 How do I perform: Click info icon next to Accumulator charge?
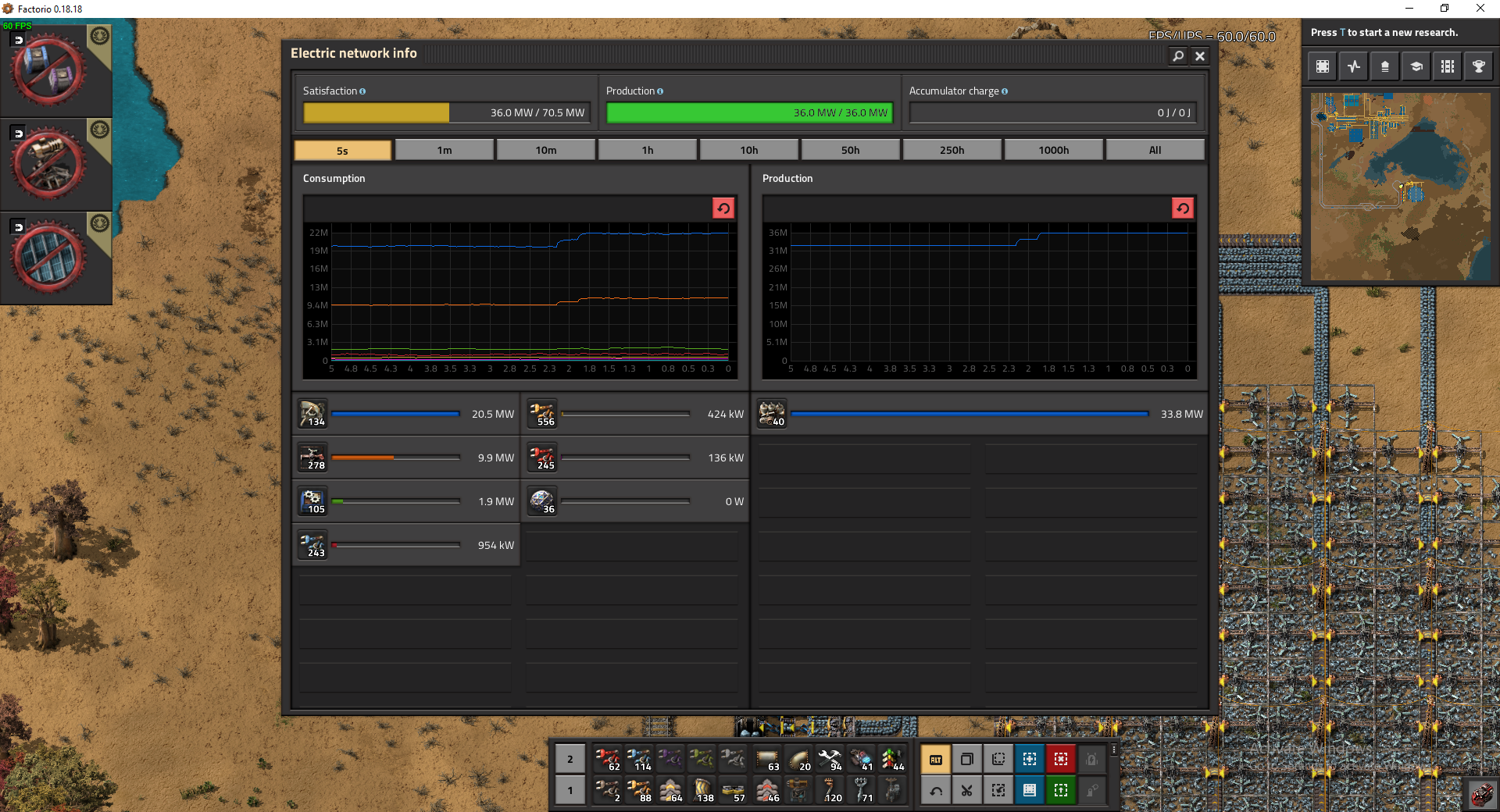[x=1005, y=91]
